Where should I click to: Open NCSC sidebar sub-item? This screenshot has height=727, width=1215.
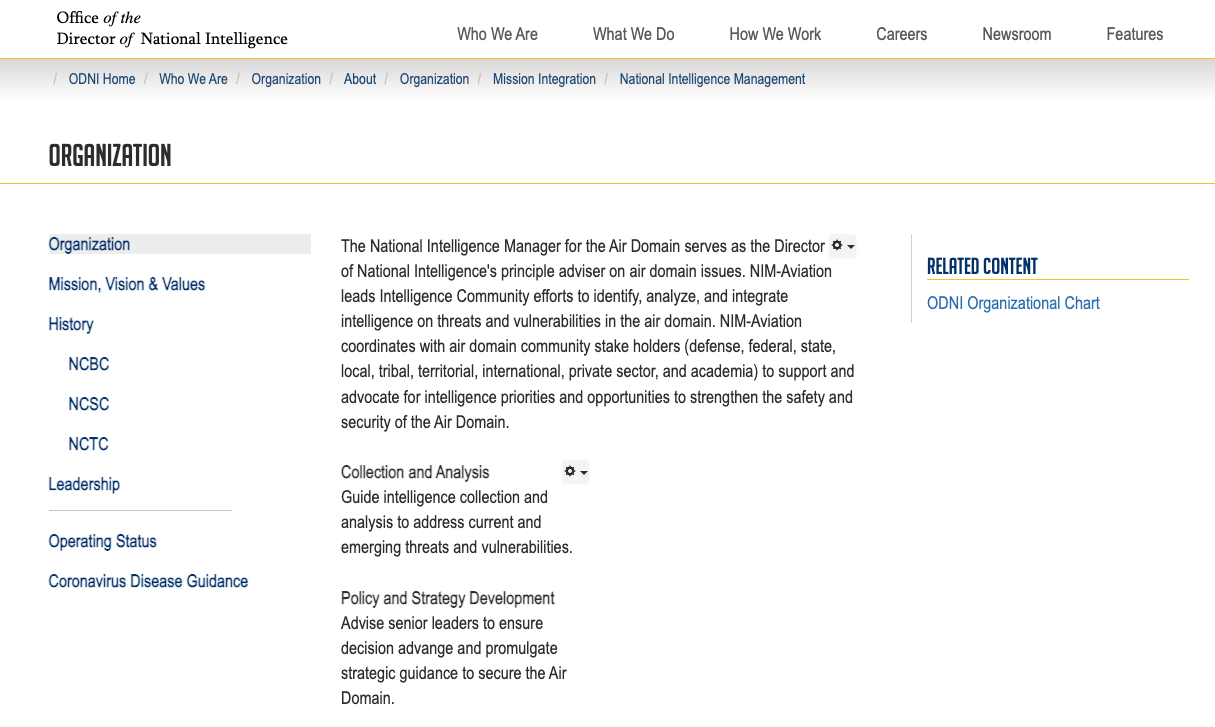click(x=89, y=404)
